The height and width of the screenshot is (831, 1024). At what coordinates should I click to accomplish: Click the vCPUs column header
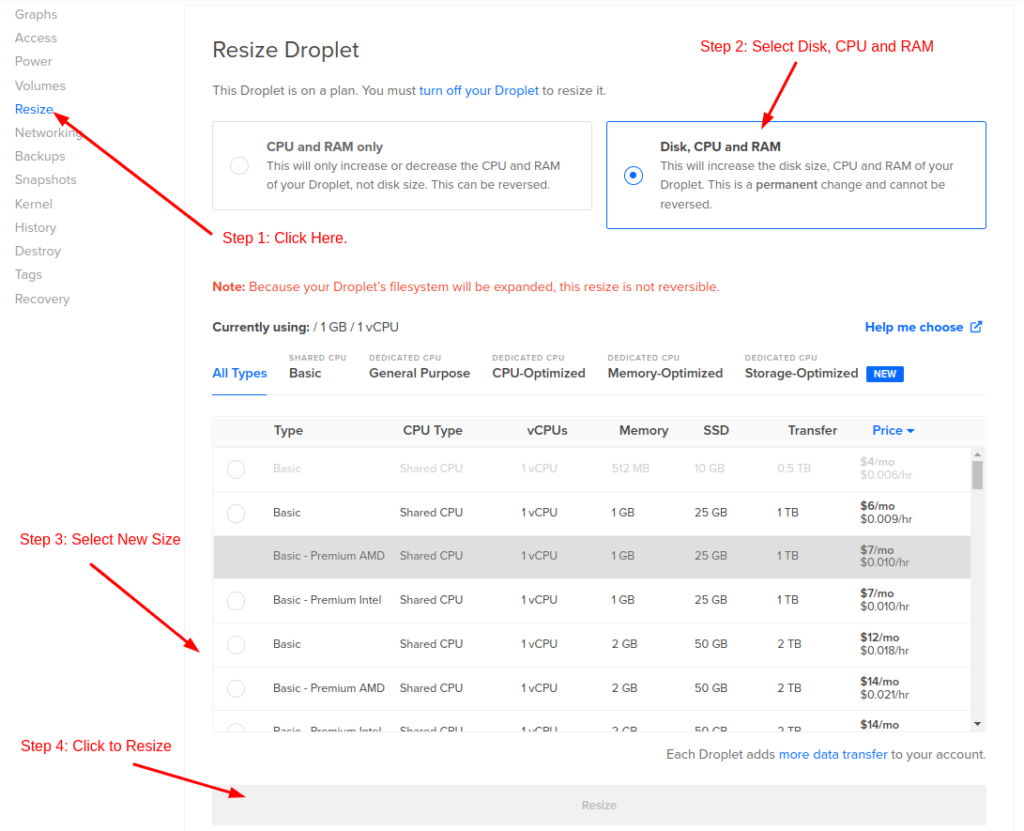pyautogui.click(x=547, y=431)
